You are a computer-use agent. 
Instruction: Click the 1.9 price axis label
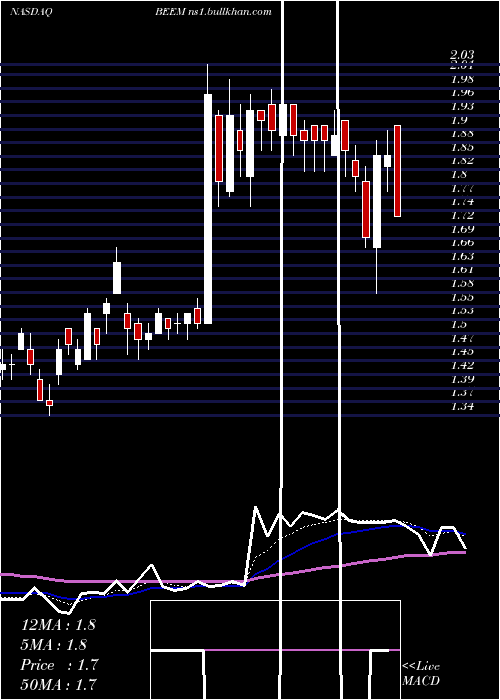pos(460,120)
